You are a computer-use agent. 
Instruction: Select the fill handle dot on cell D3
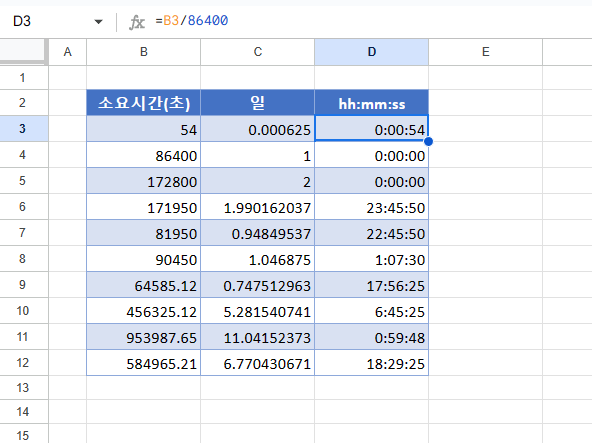tap(428, 141)
